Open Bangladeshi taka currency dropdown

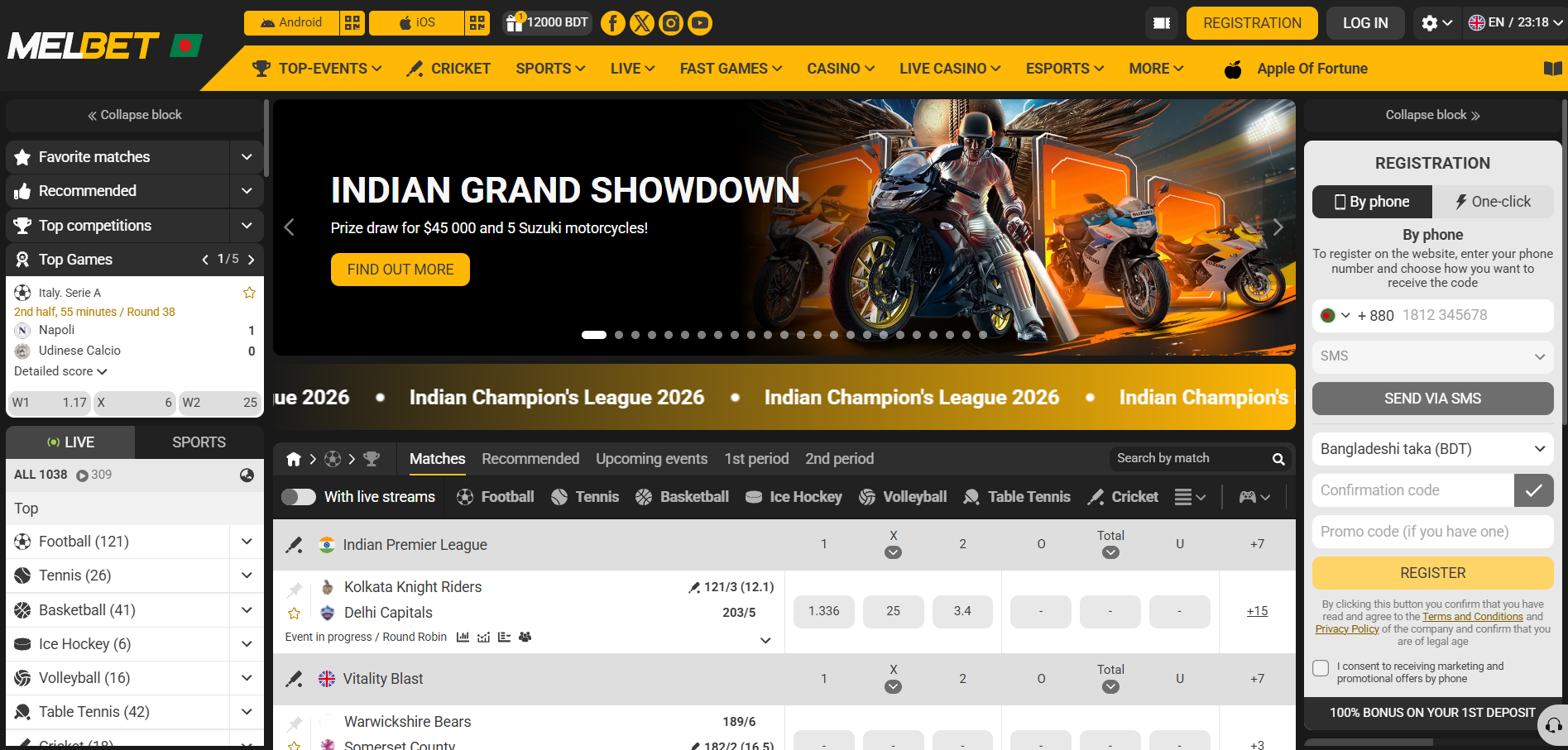1432,449
